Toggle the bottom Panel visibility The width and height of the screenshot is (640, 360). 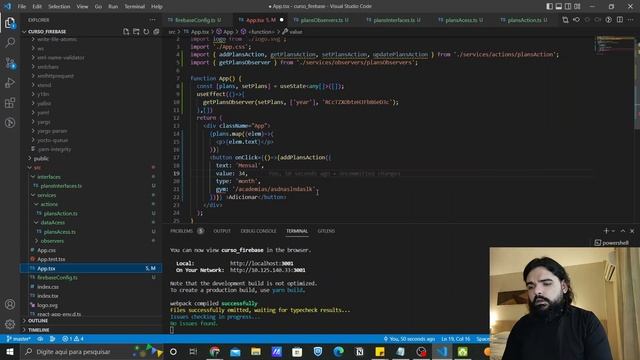(x=559, y=6)
